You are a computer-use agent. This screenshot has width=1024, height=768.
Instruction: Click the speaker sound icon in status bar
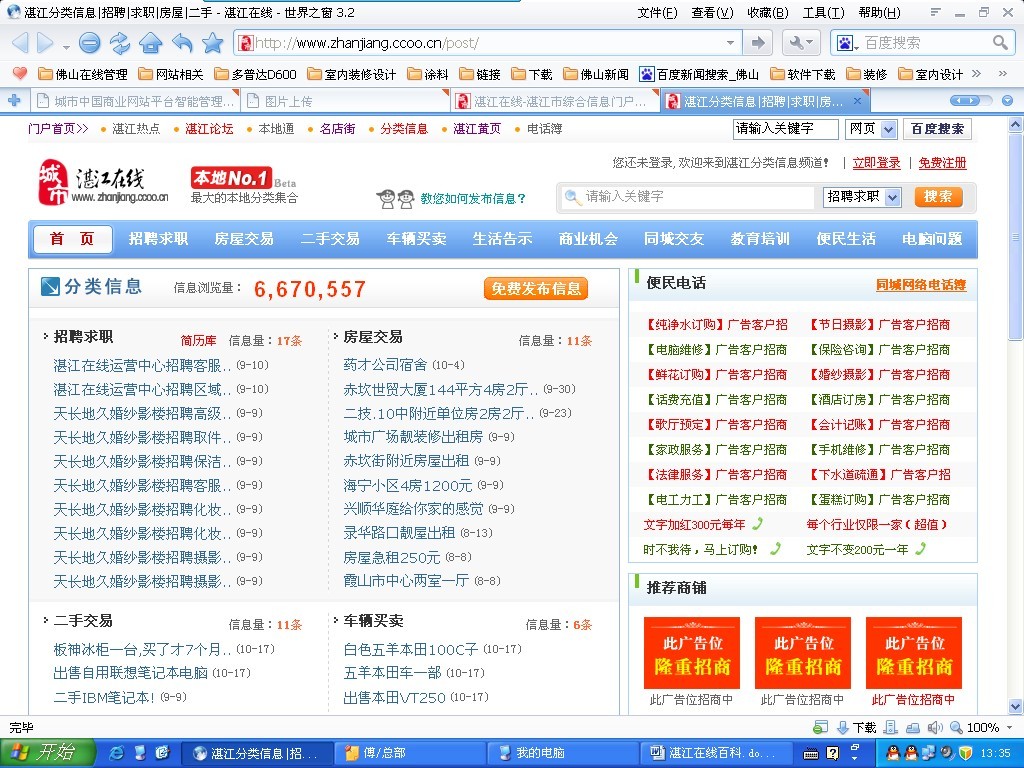pyautogui.click(x=935, y=728)
